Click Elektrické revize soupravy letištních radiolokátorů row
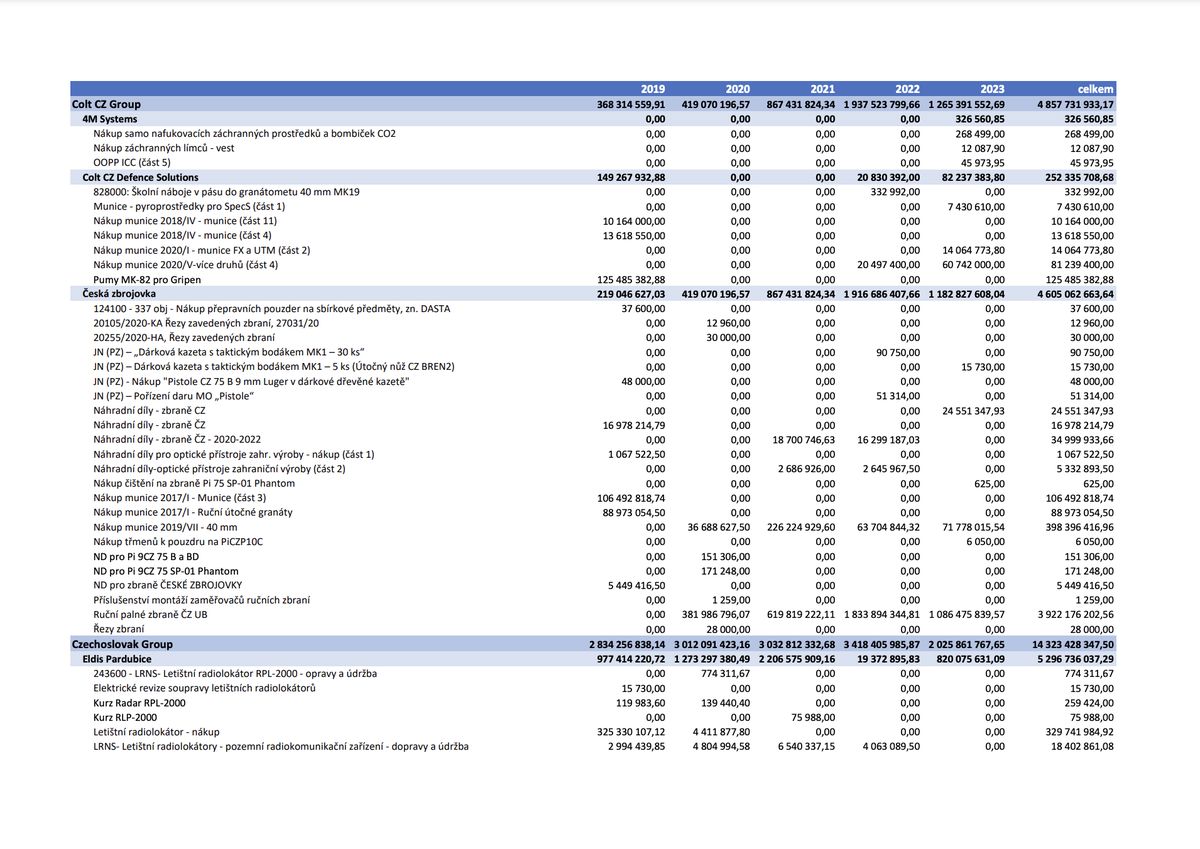This screenshot has height=849, width=1200. coord(593,688)
